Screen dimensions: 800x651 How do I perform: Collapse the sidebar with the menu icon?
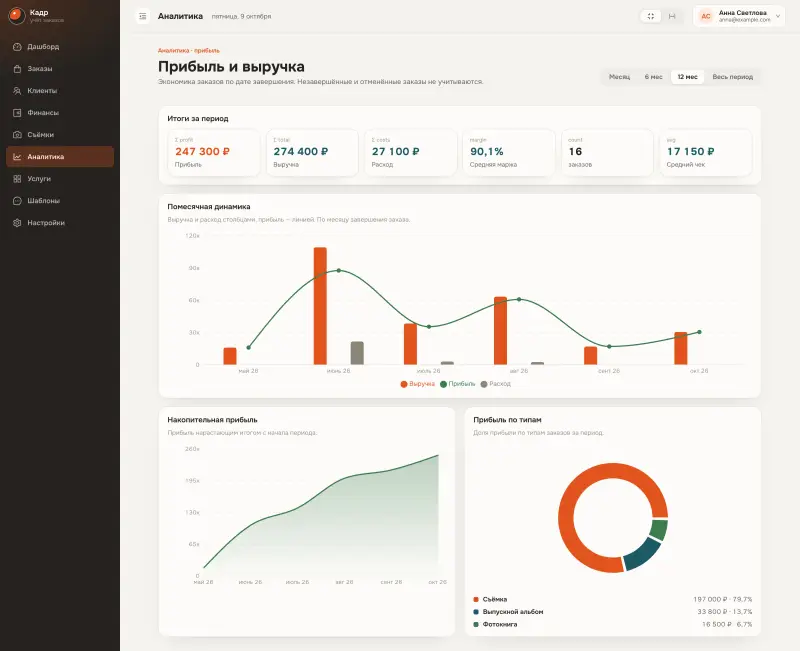pos(143,16)
